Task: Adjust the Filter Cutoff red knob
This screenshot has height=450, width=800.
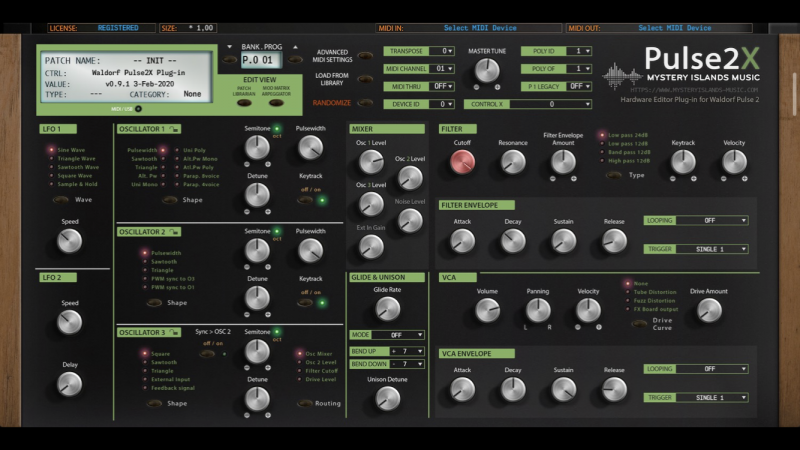Action: pos(462,162)
